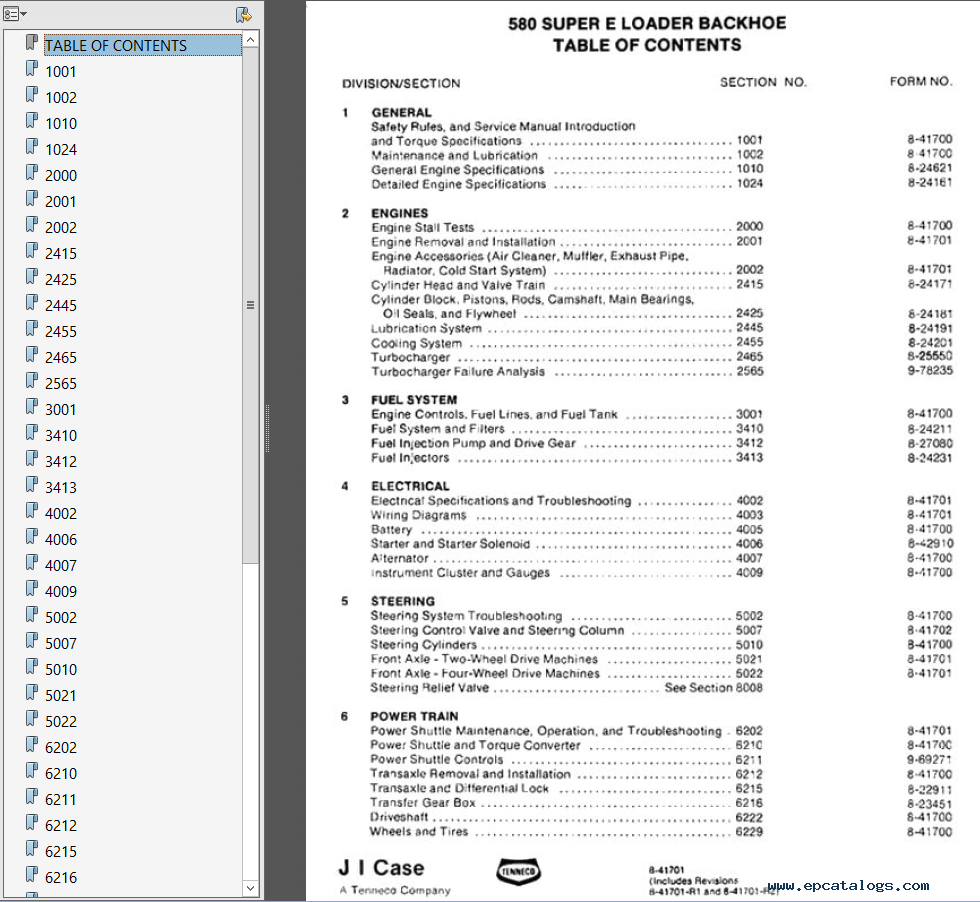Click the bookmark icon beside 6210
Image resolution: width=980 pixels, height=902 pixels.
32,770
